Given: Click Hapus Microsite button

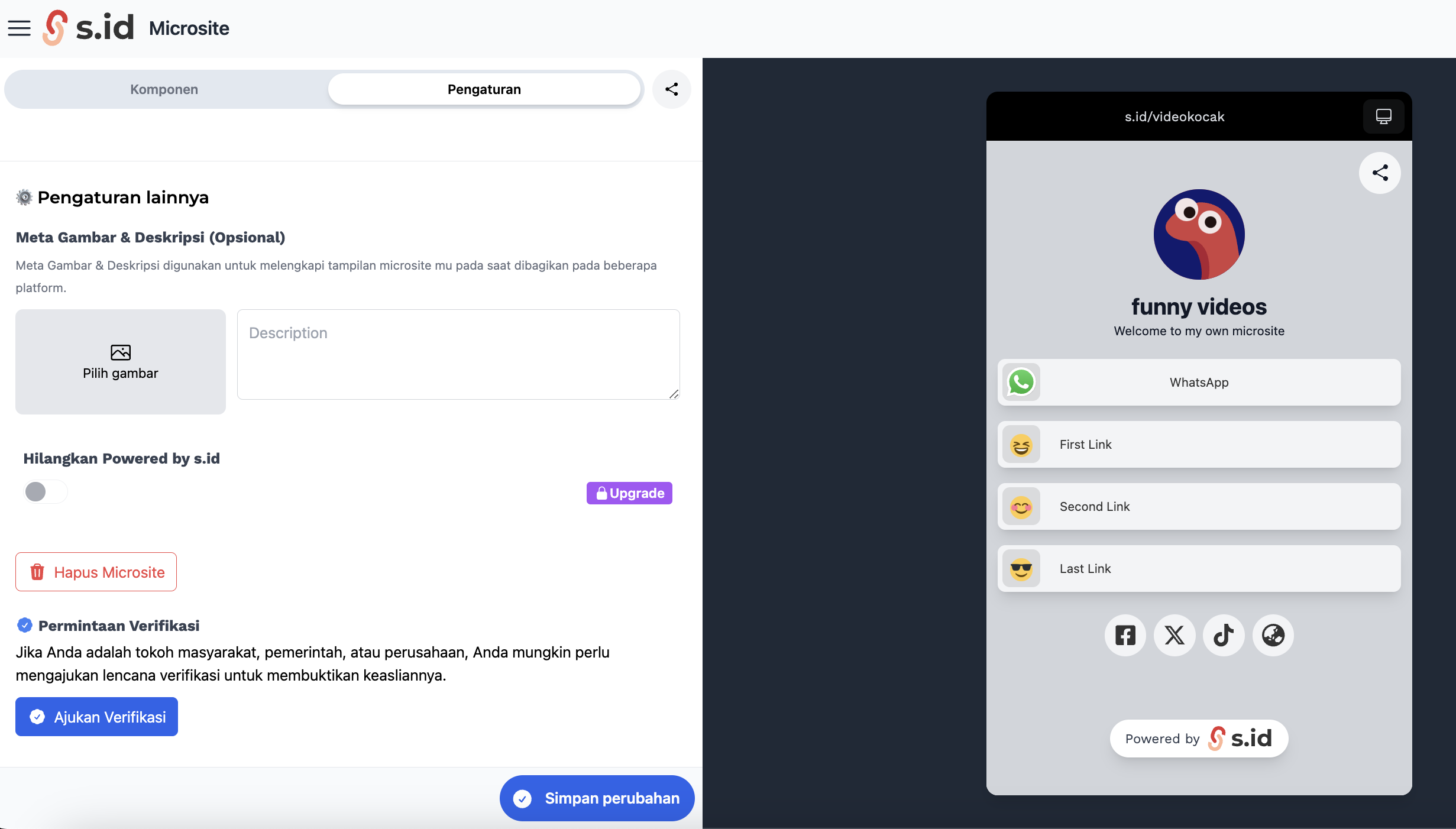Looking at the screenshot, I should (96, 572).
